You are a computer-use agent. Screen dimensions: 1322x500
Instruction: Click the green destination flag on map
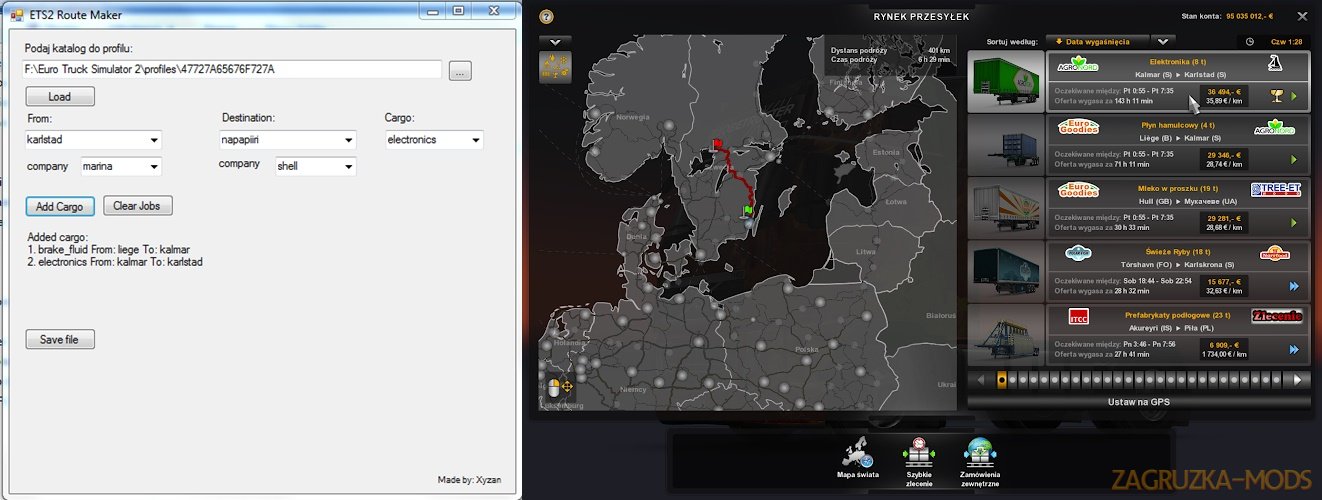pyautogui.click(x=748, y=209)
